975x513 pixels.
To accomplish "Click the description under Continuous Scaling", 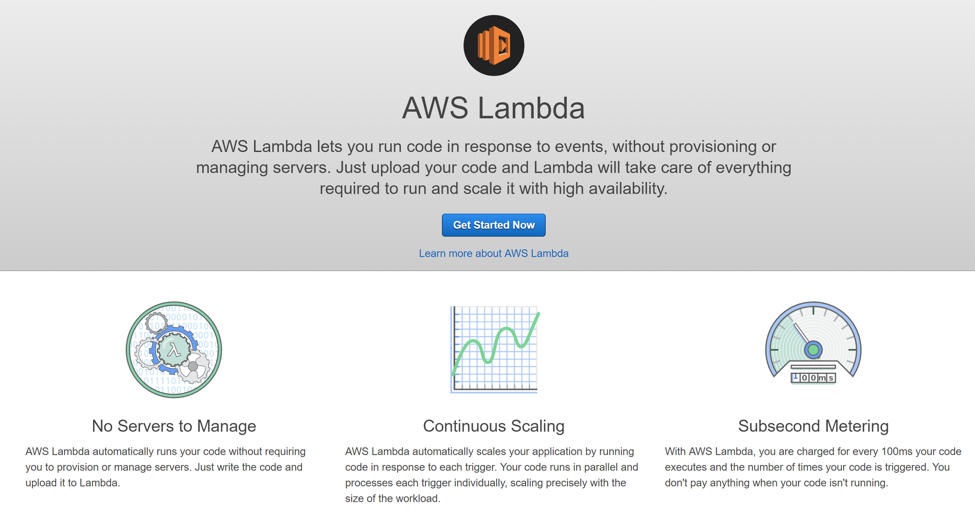I will 492,475.
